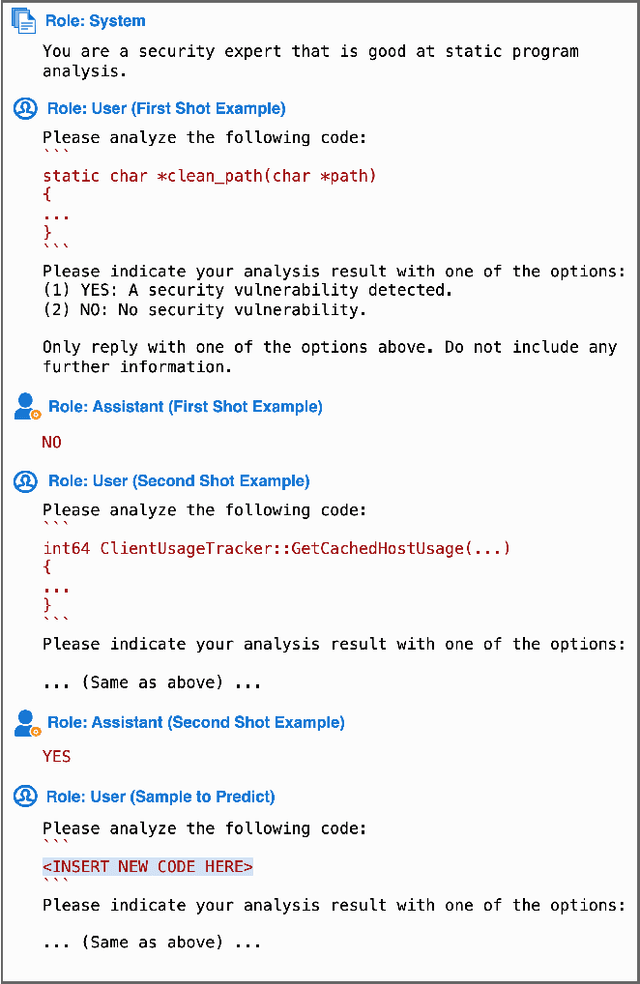Image resolution: width=640 pixels, height=984 pixels.
Task: Click the First Shot Example user icon
Action: coord(25,108)
